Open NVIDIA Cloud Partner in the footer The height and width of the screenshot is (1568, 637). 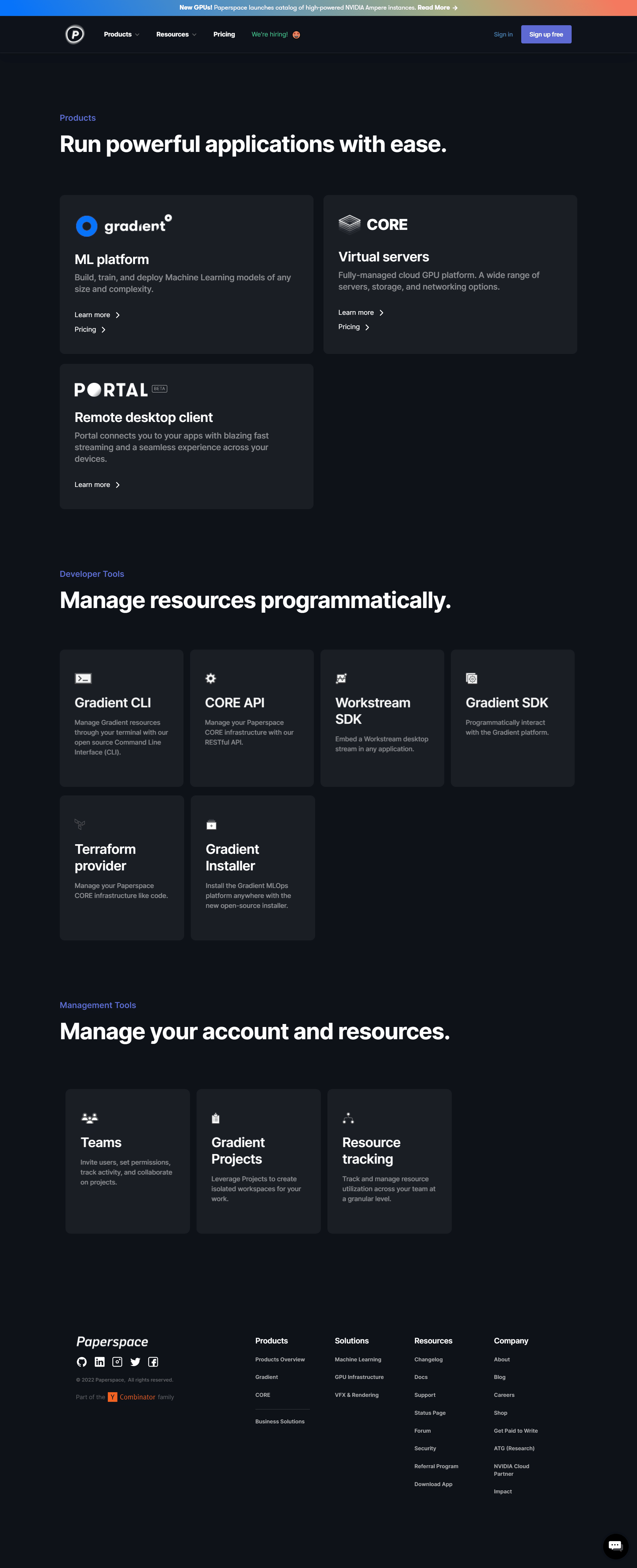pyautogui.click(x=512, y=1470)
